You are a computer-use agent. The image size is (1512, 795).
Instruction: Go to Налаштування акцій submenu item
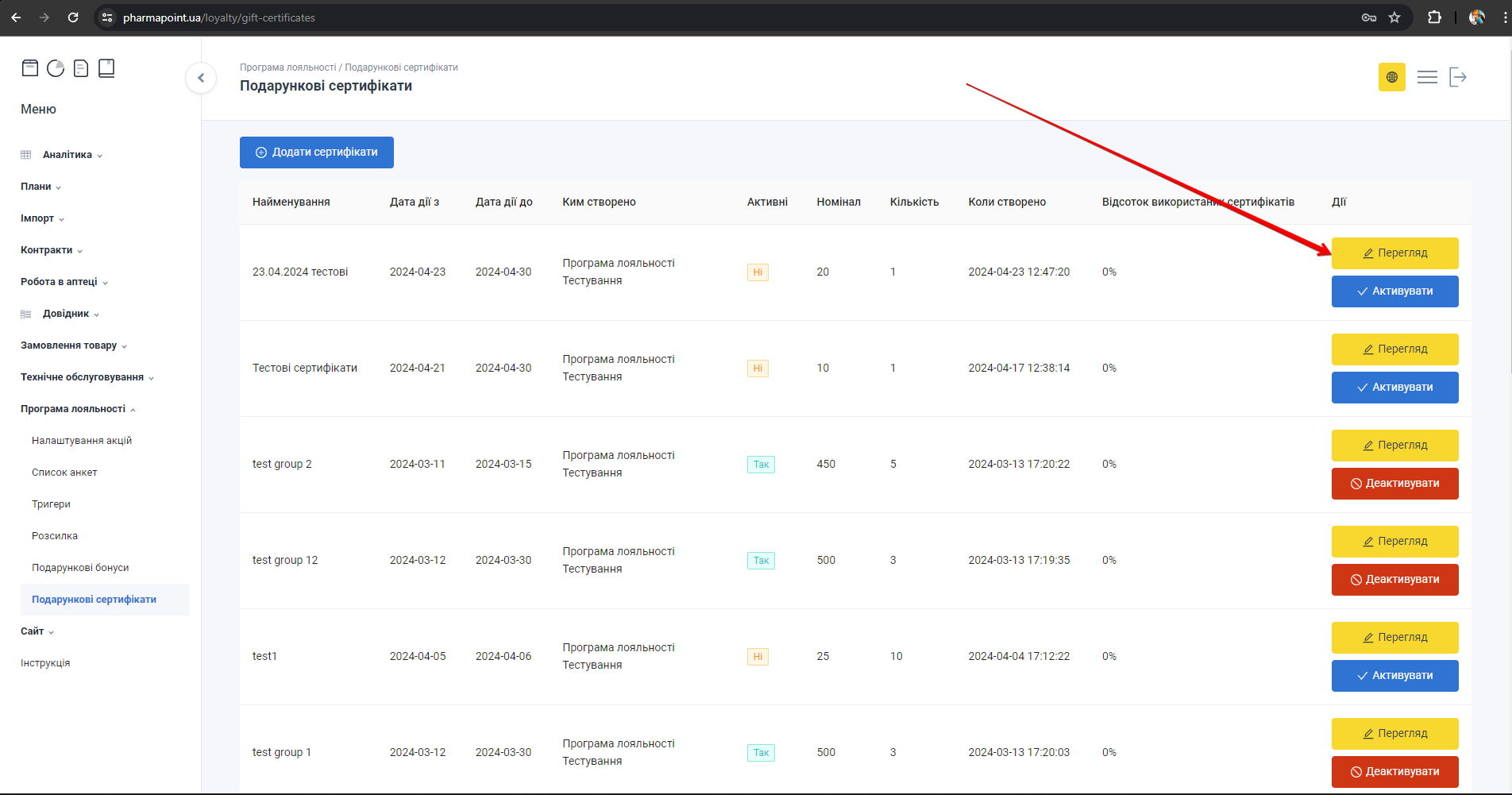(x=82, y=441)
